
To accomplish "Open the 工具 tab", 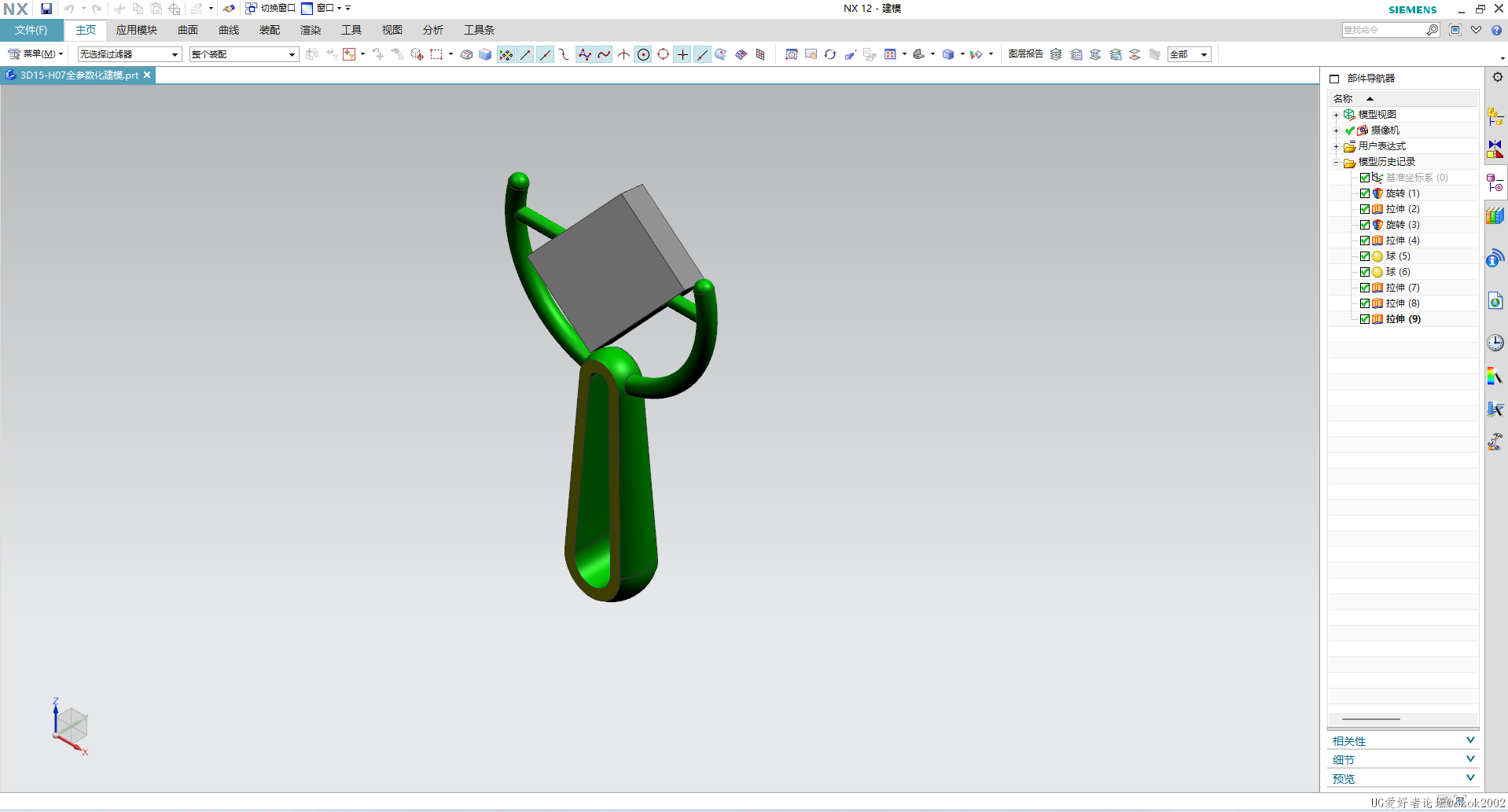I will coord(351,30).
